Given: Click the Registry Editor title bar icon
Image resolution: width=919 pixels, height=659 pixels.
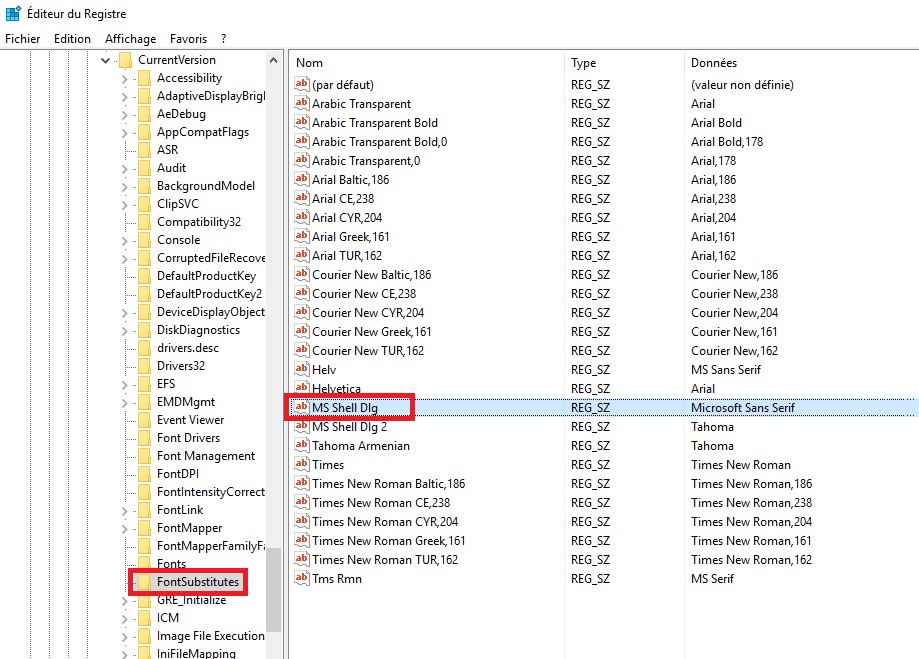Looking at the screenshot, I should [11, 13].
